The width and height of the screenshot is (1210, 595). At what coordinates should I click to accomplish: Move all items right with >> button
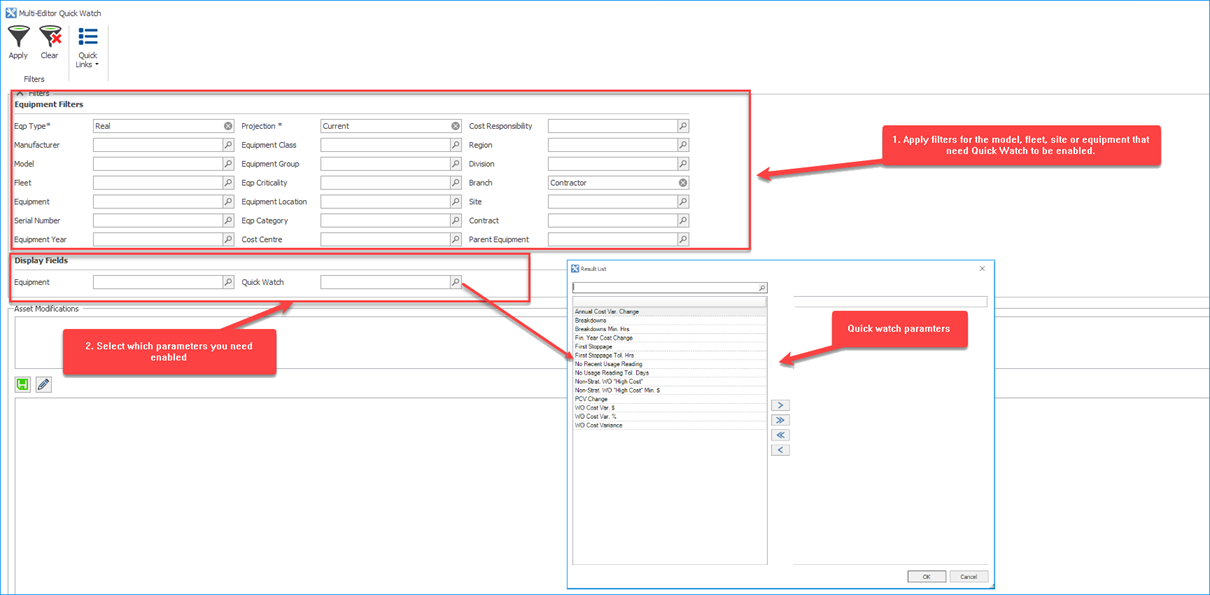point(781,420)
